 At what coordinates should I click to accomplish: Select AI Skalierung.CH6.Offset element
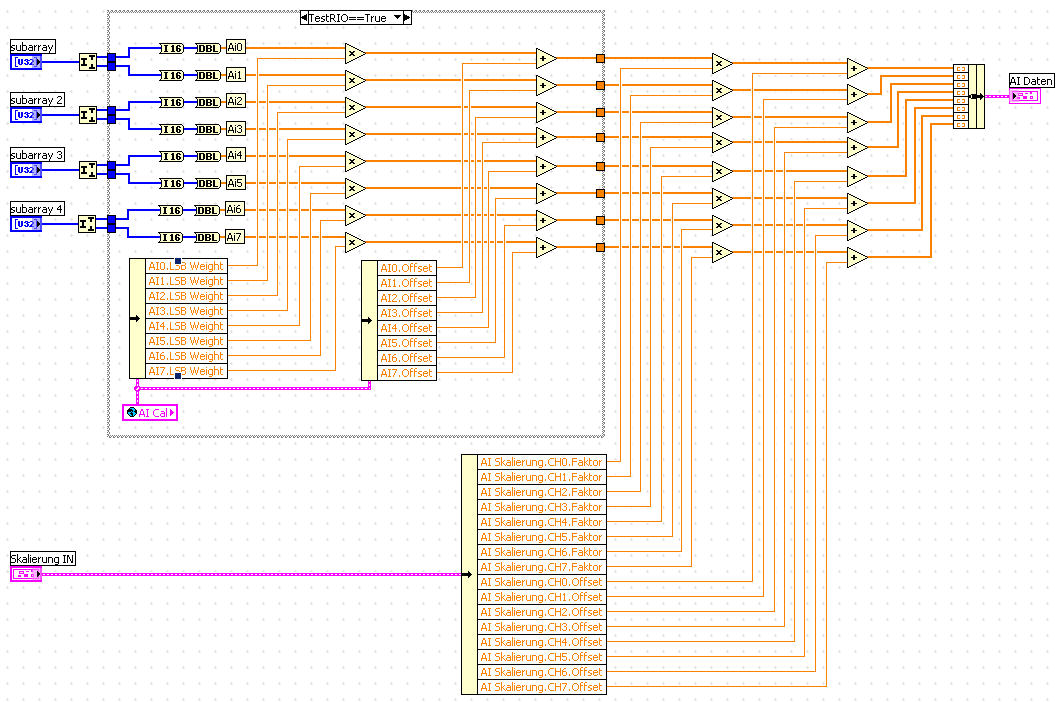click(x=542, y=672)
